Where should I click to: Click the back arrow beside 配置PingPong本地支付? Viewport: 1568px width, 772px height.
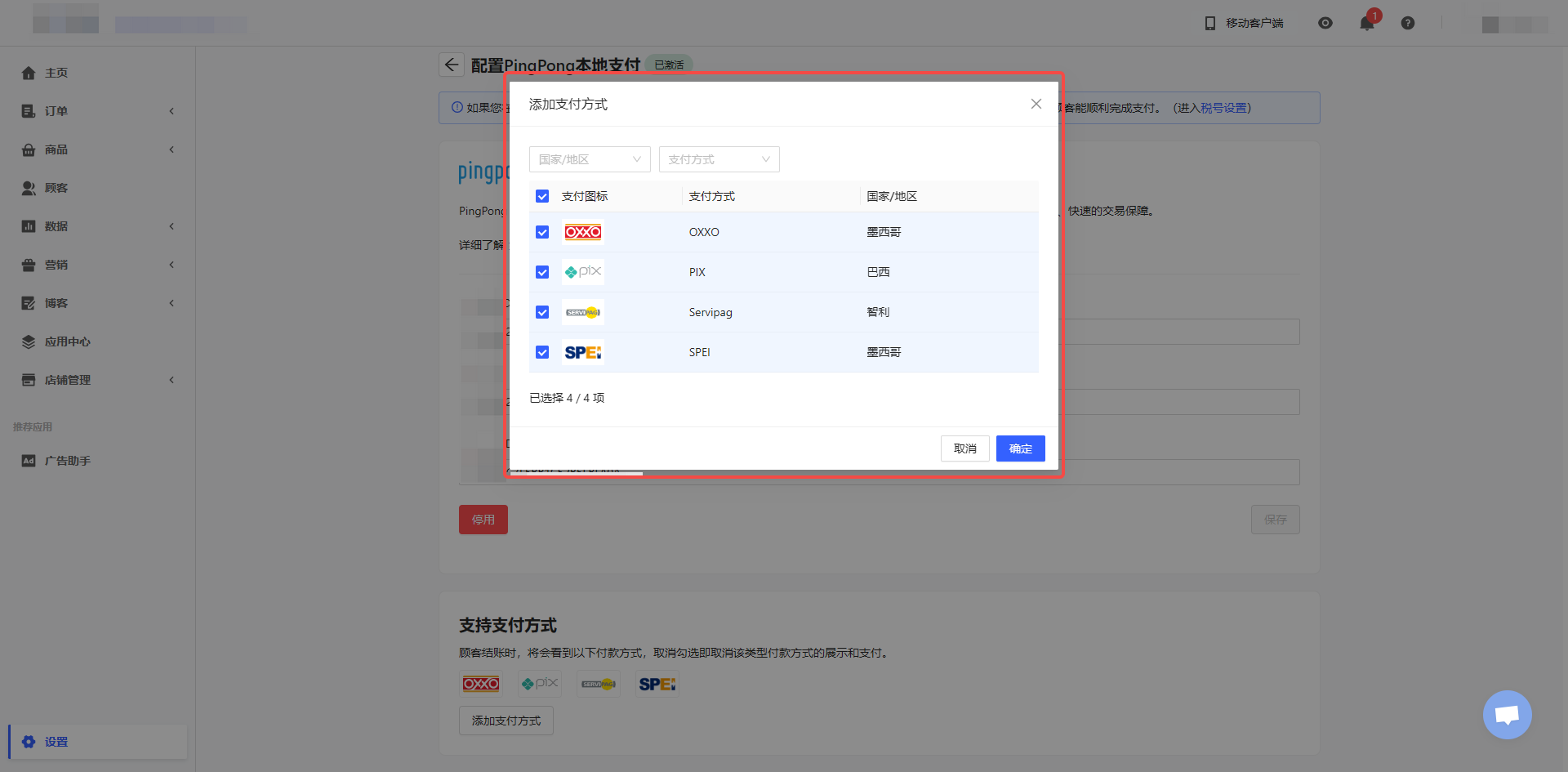click(452, 65)
